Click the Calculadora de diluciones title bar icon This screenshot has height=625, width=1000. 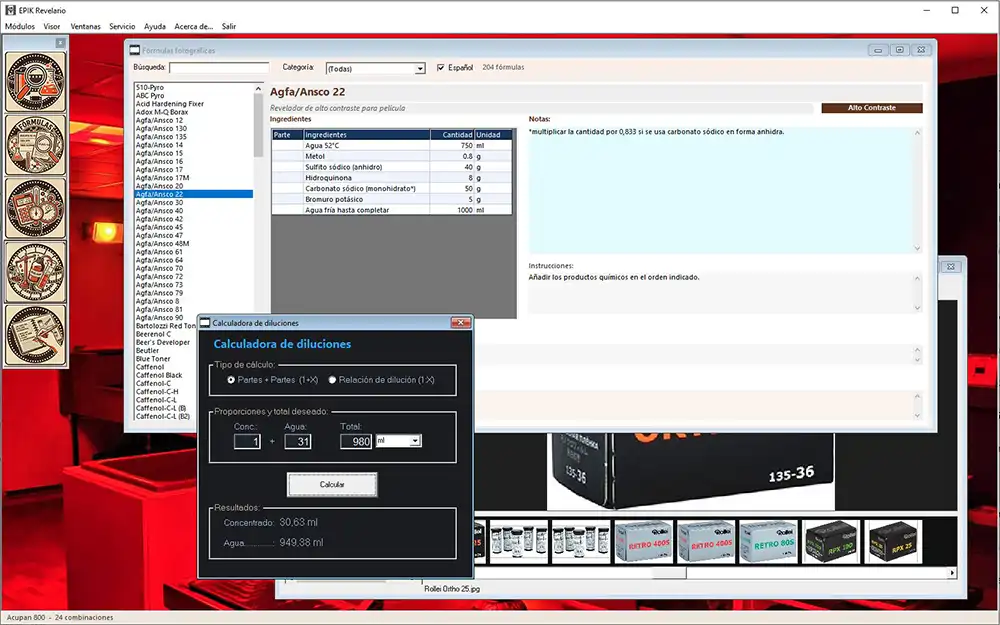coord(205,323)
